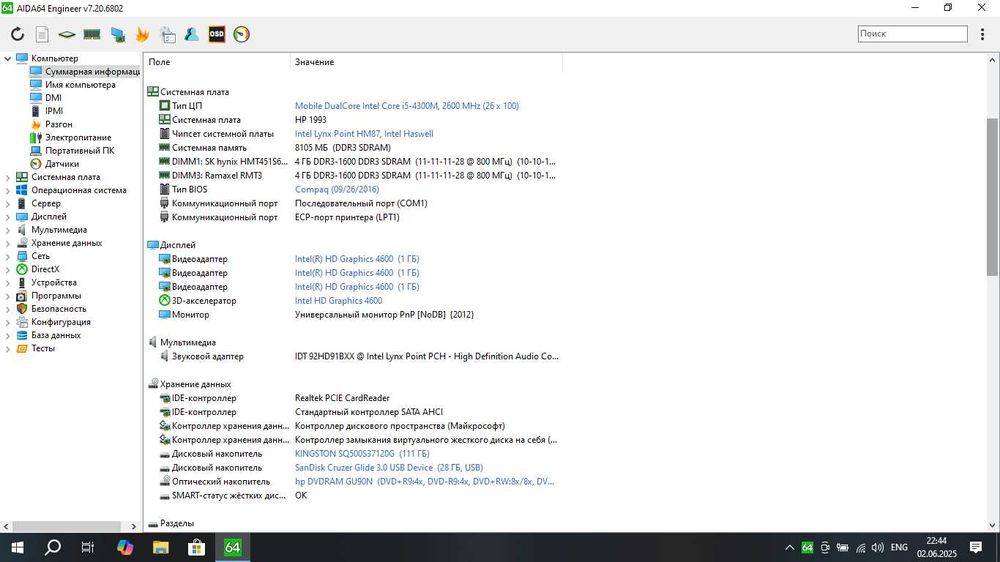Click the motherboard chip toolbar icon
The width and height of the screenshot is (1000, 562).
pyautogui.click(x=67, y=34)
